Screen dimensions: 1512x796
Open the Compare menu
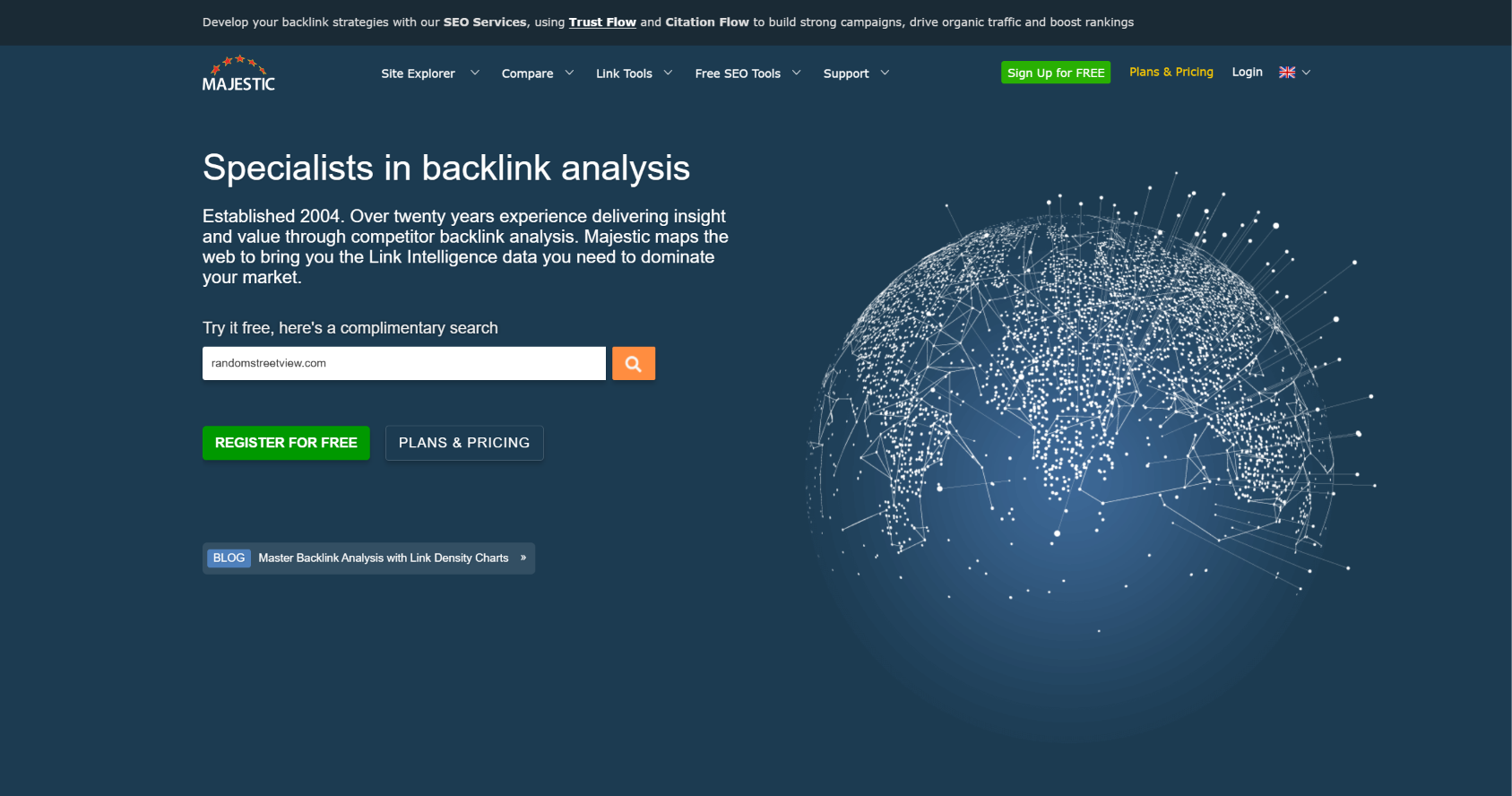(527, 74)
